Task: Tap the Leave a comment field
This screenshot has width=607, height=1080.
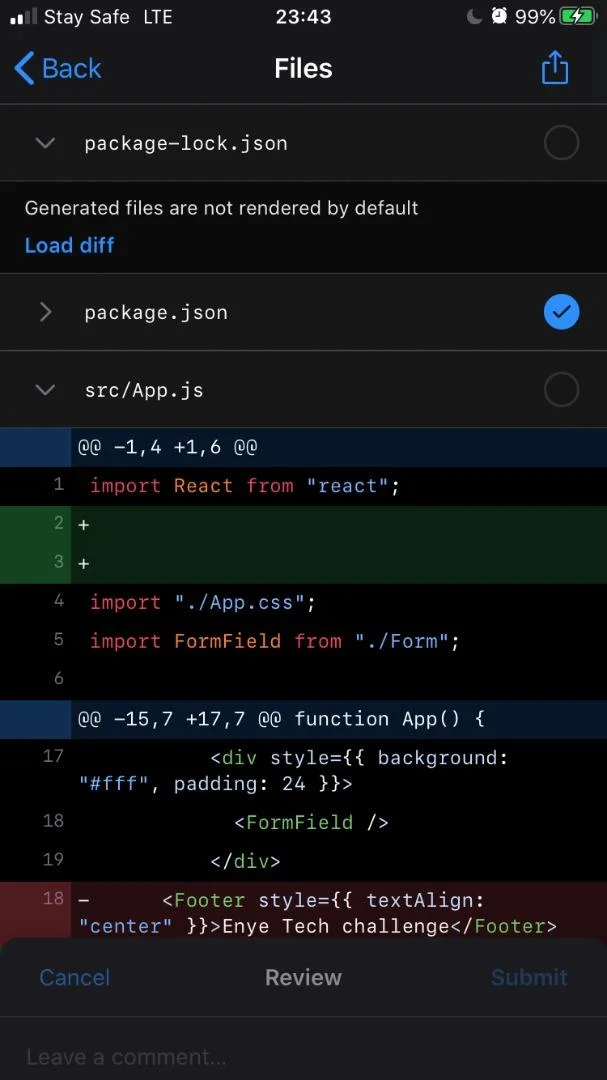Action: [303, 1056]
